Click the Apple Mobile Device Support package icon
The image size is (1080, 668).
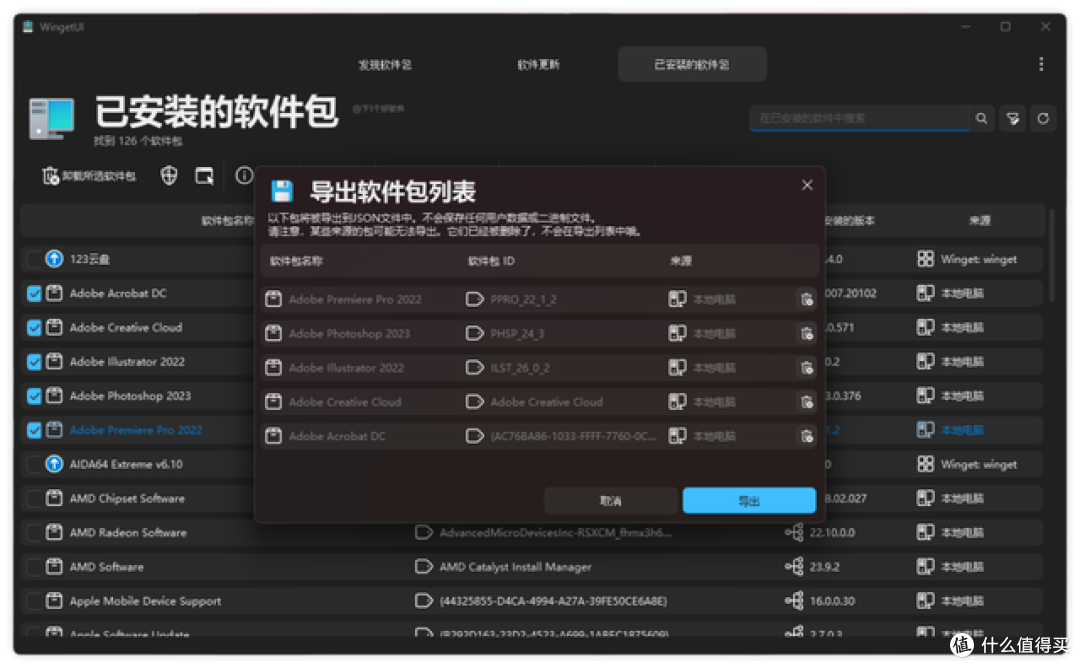(54, 601)
